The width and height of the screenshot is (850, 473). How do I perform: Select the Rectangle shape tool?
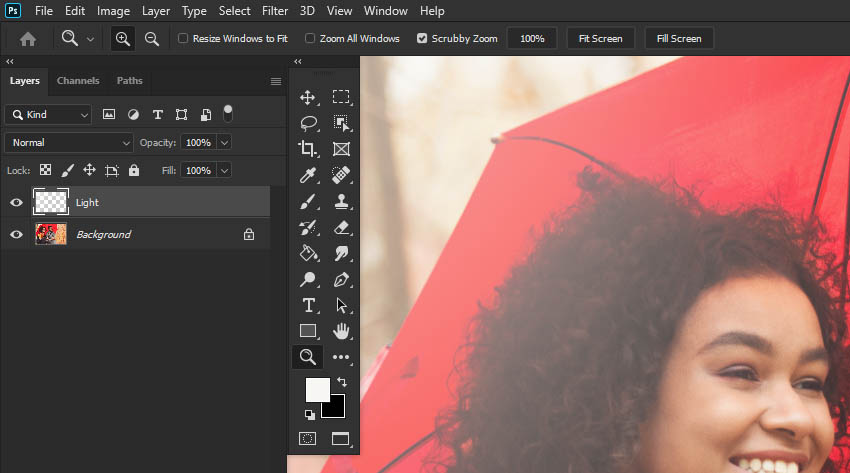[308, 331]
